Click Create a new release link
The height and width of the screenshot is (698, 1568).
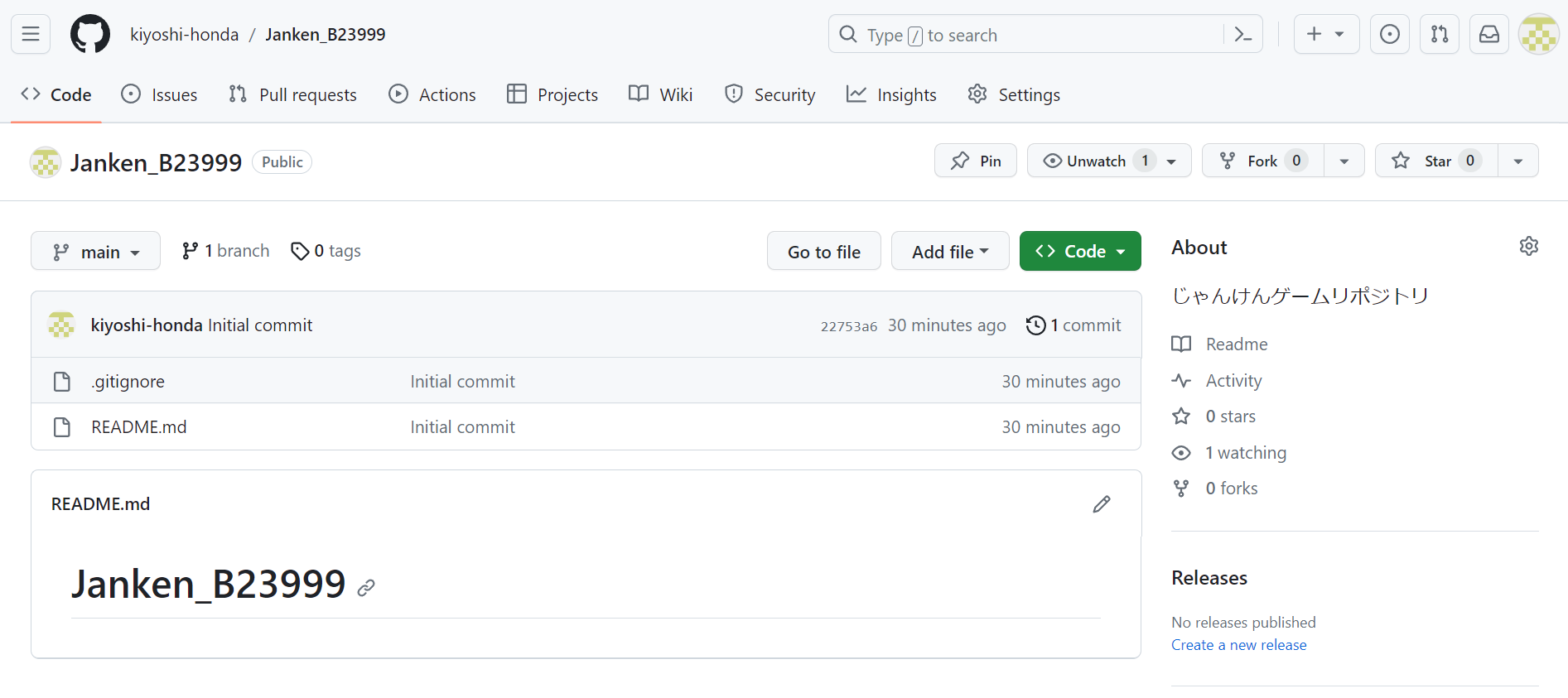click(x=1238, y=645)
